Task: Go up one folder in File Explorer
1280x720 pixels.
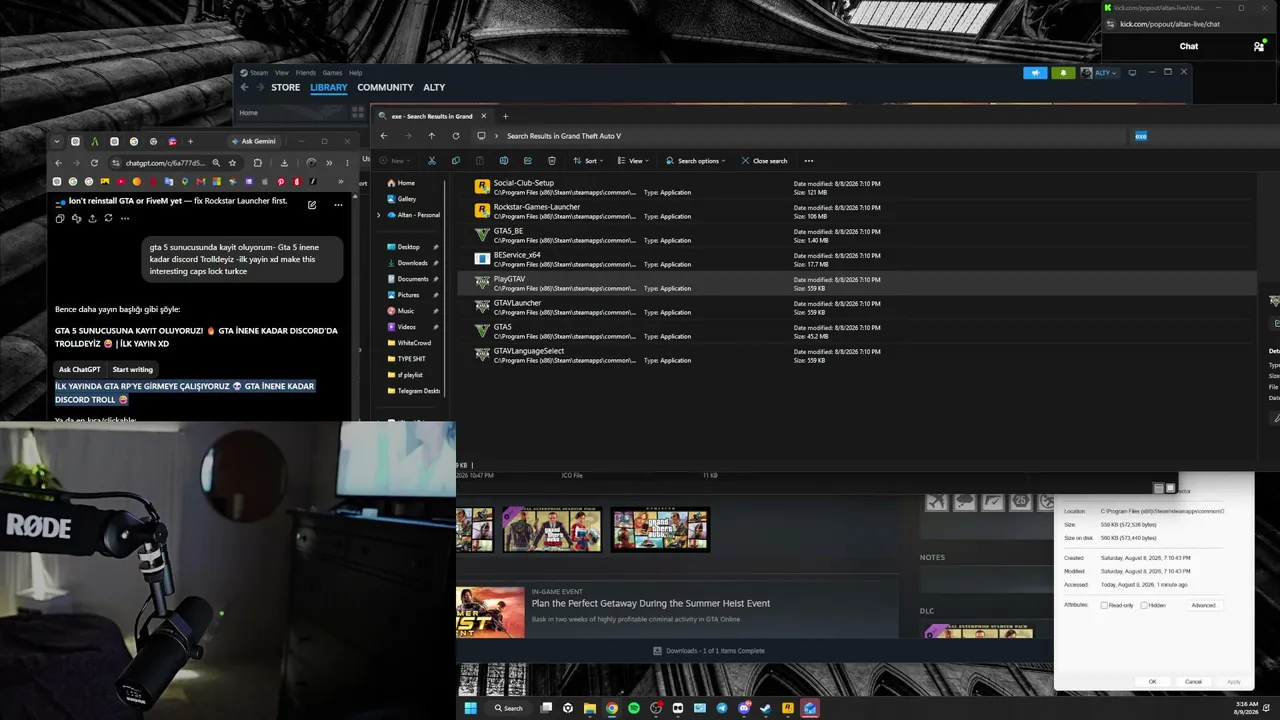Action: point(432,136)
